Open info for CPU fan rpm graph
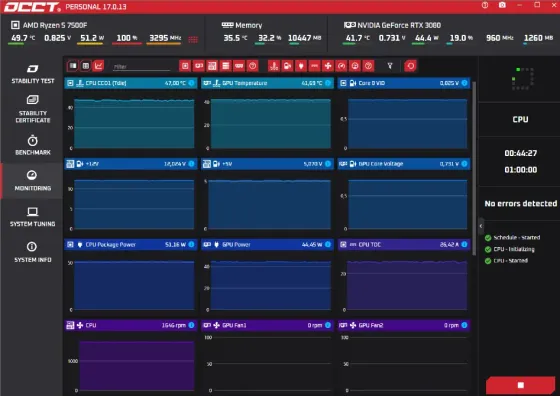The width and height of the screenshot is (560, 396). [x=191, y=325]
